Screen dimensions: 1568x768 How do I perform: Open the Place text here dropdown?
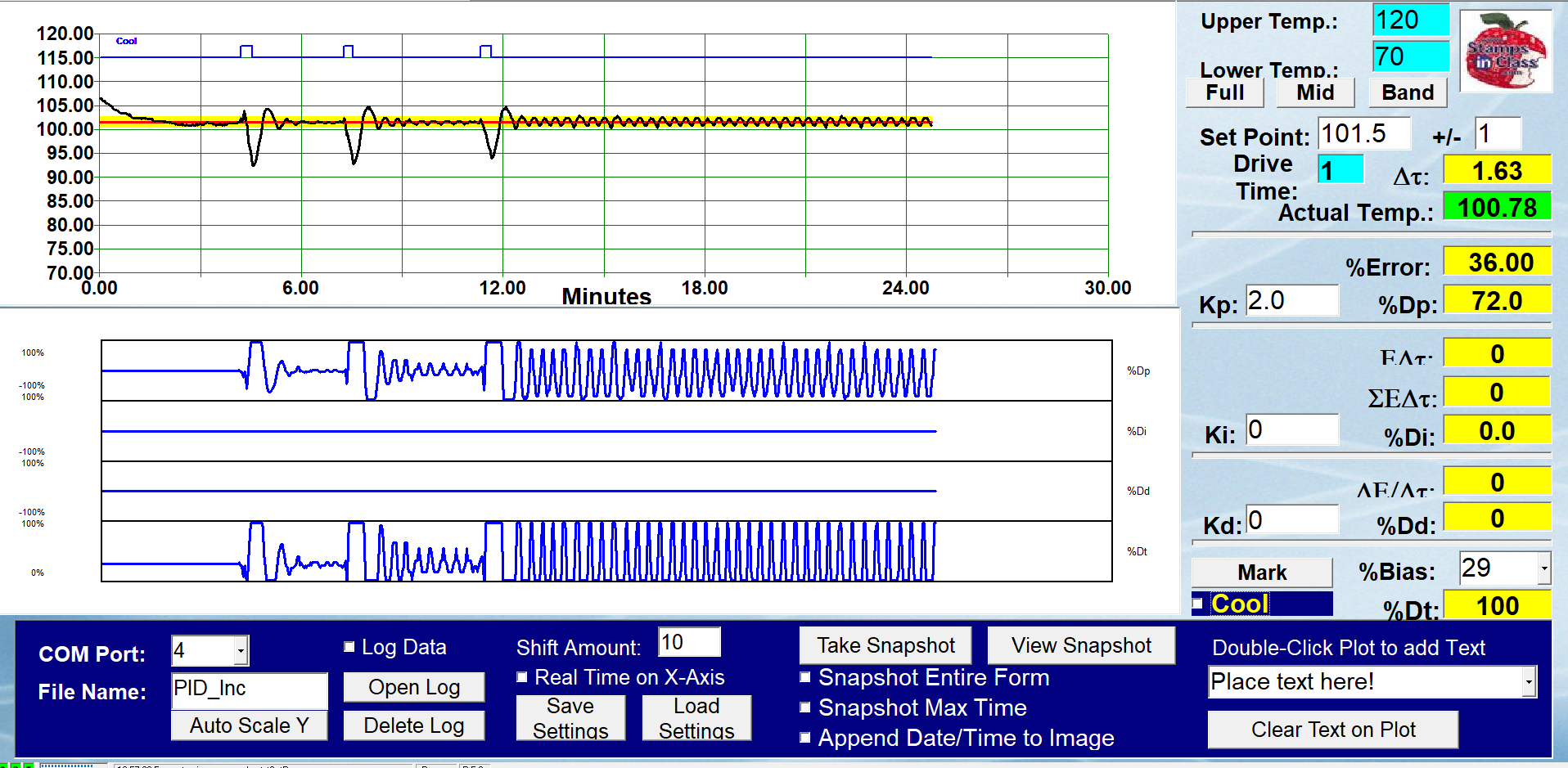click(1529, 682)
